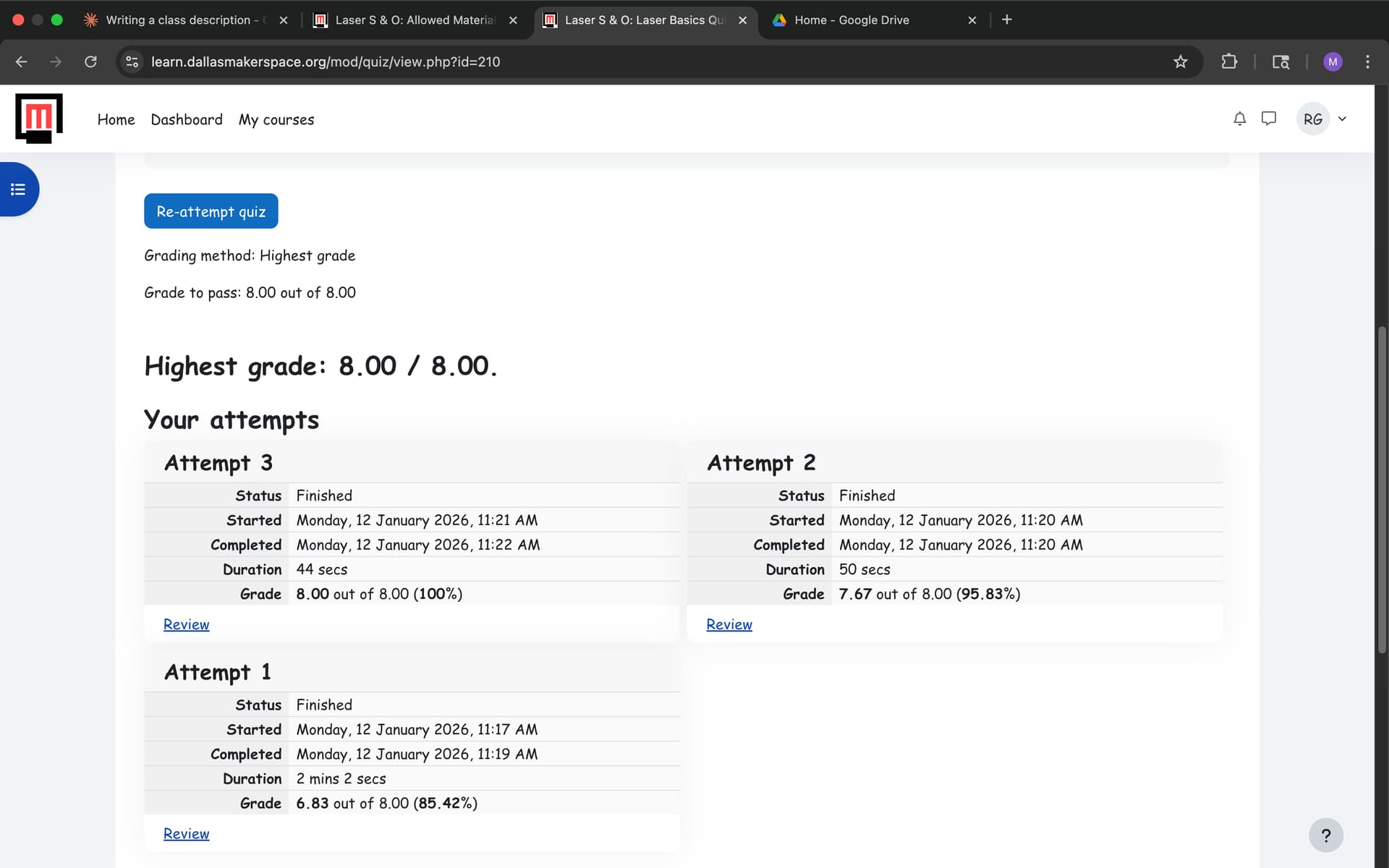This screenshot has width=1389, height=868.
Task: Close the Writing a class description tab
Action: point(284,20)
